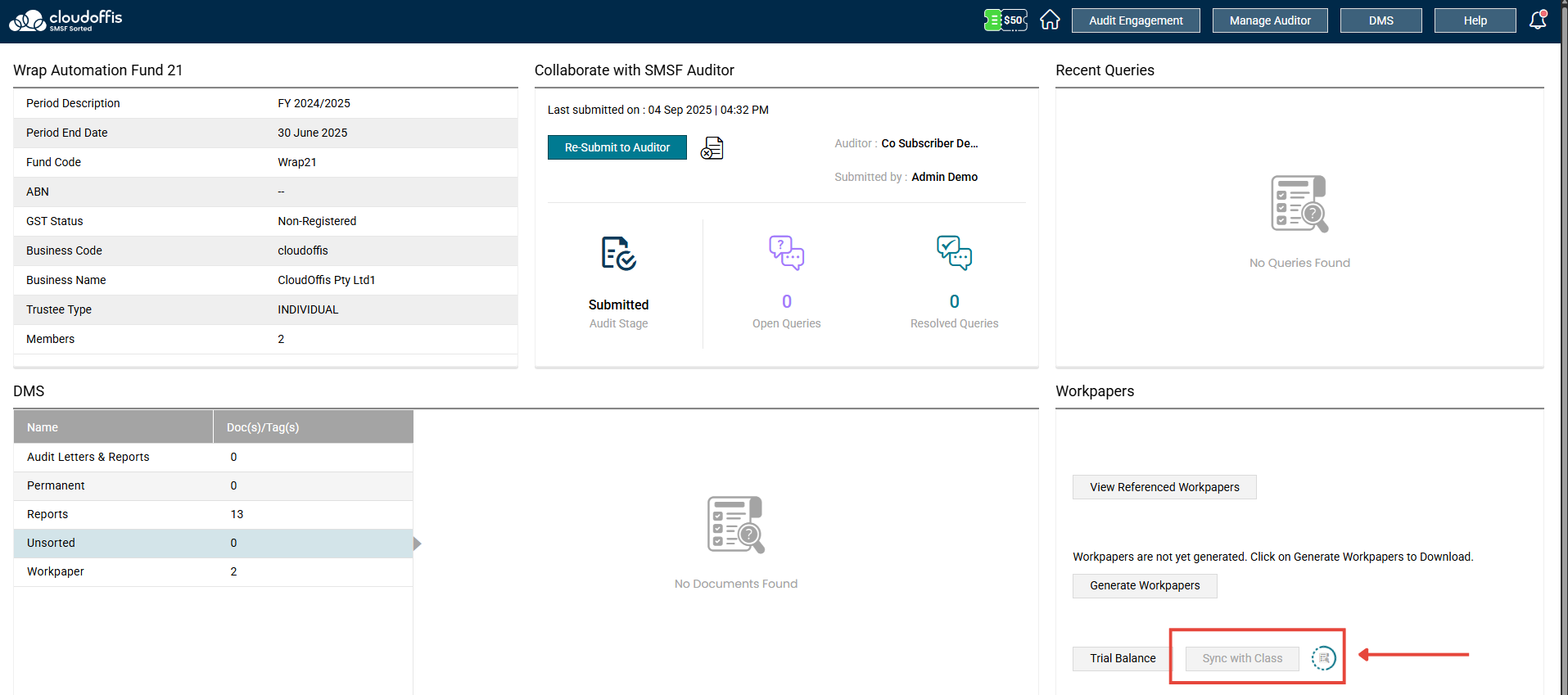Open the Audit Engagement menu
The width and height of the screenshot is (1568, 695).
click(x=1136, y=20)
